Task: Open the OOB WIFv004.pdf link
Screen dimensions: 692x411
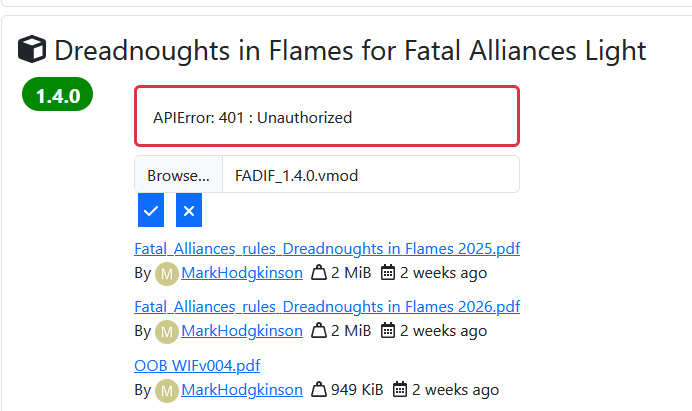Action: pos(197,365)
